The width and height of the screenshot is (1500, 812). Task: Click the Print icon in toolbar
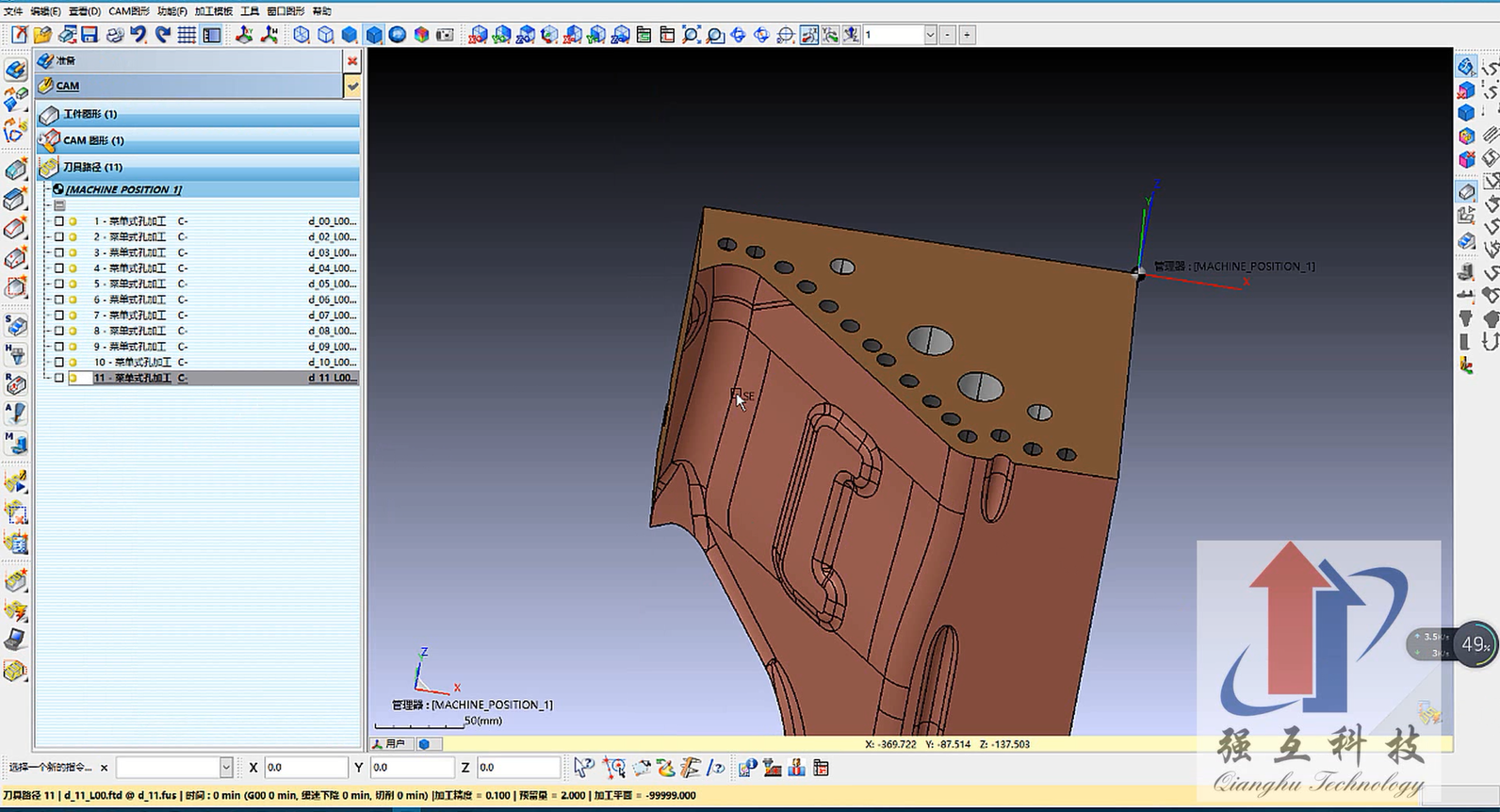pyautogui.click(x=114, y=35)
